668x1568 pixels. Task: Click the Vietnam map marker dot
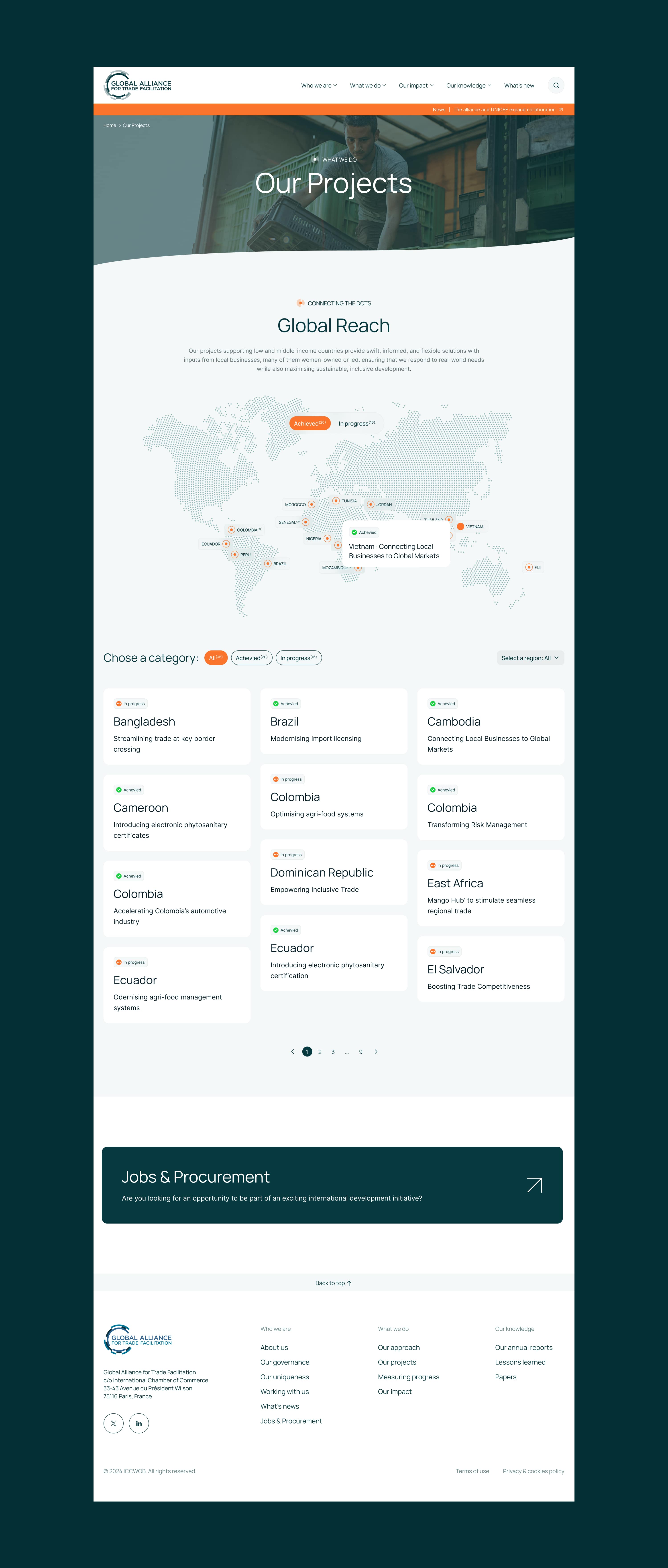tap(460, 526)
